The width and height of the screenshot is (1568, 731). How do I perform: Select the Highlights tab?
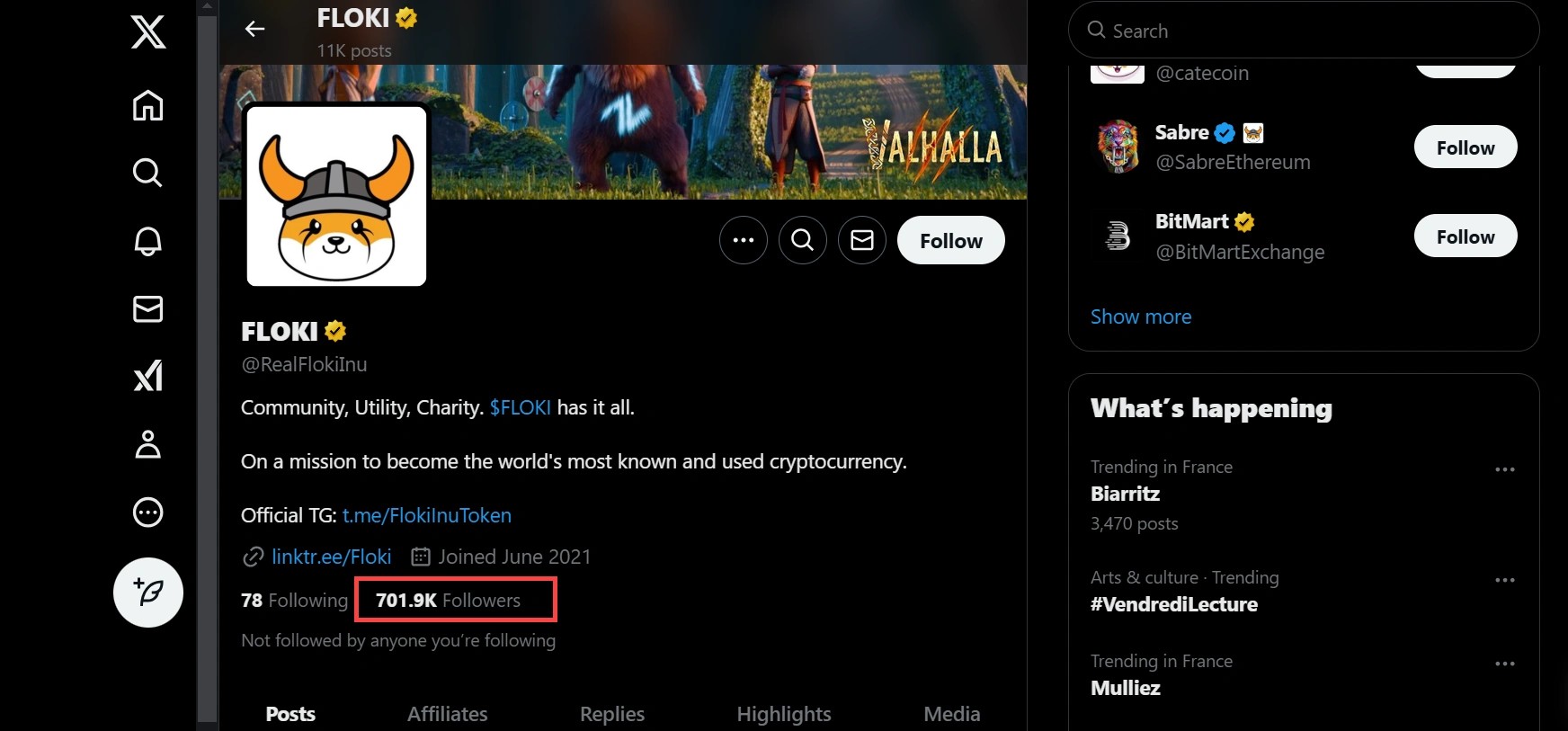coord(784,714)
